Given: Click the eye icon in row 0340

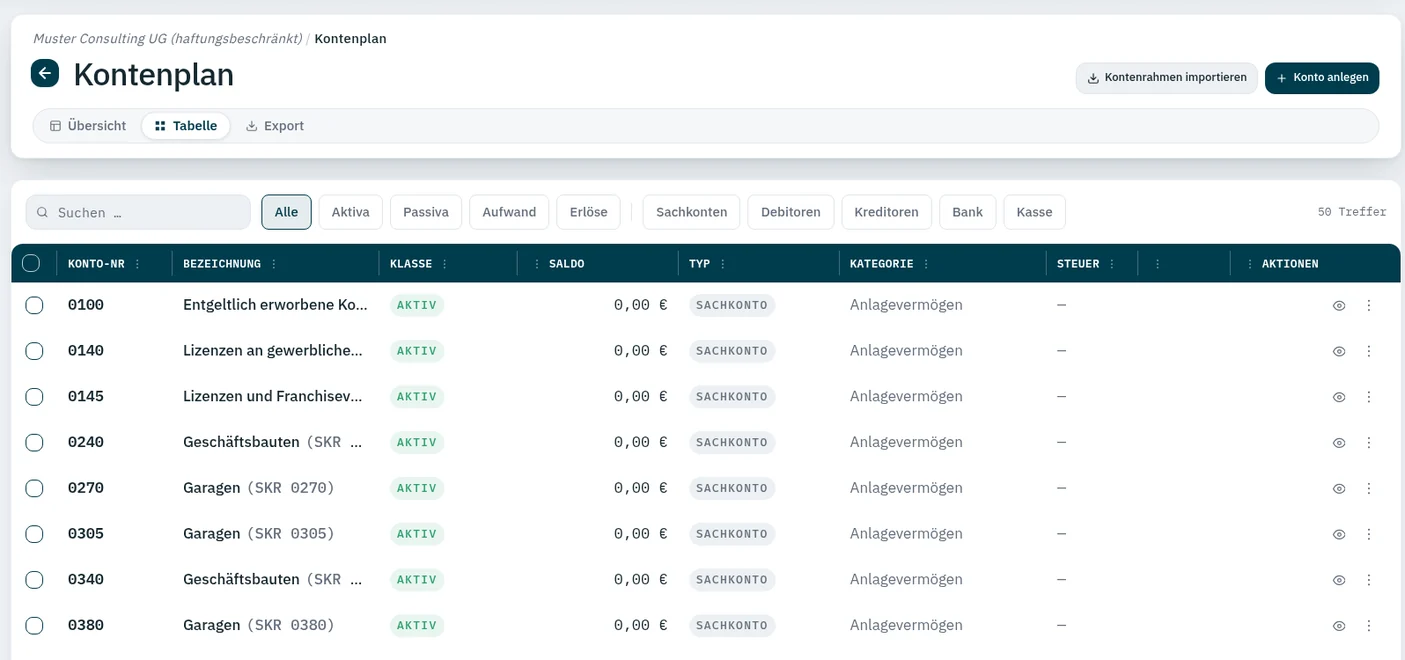Looking at the screenshot, I should pos(1339,580).
